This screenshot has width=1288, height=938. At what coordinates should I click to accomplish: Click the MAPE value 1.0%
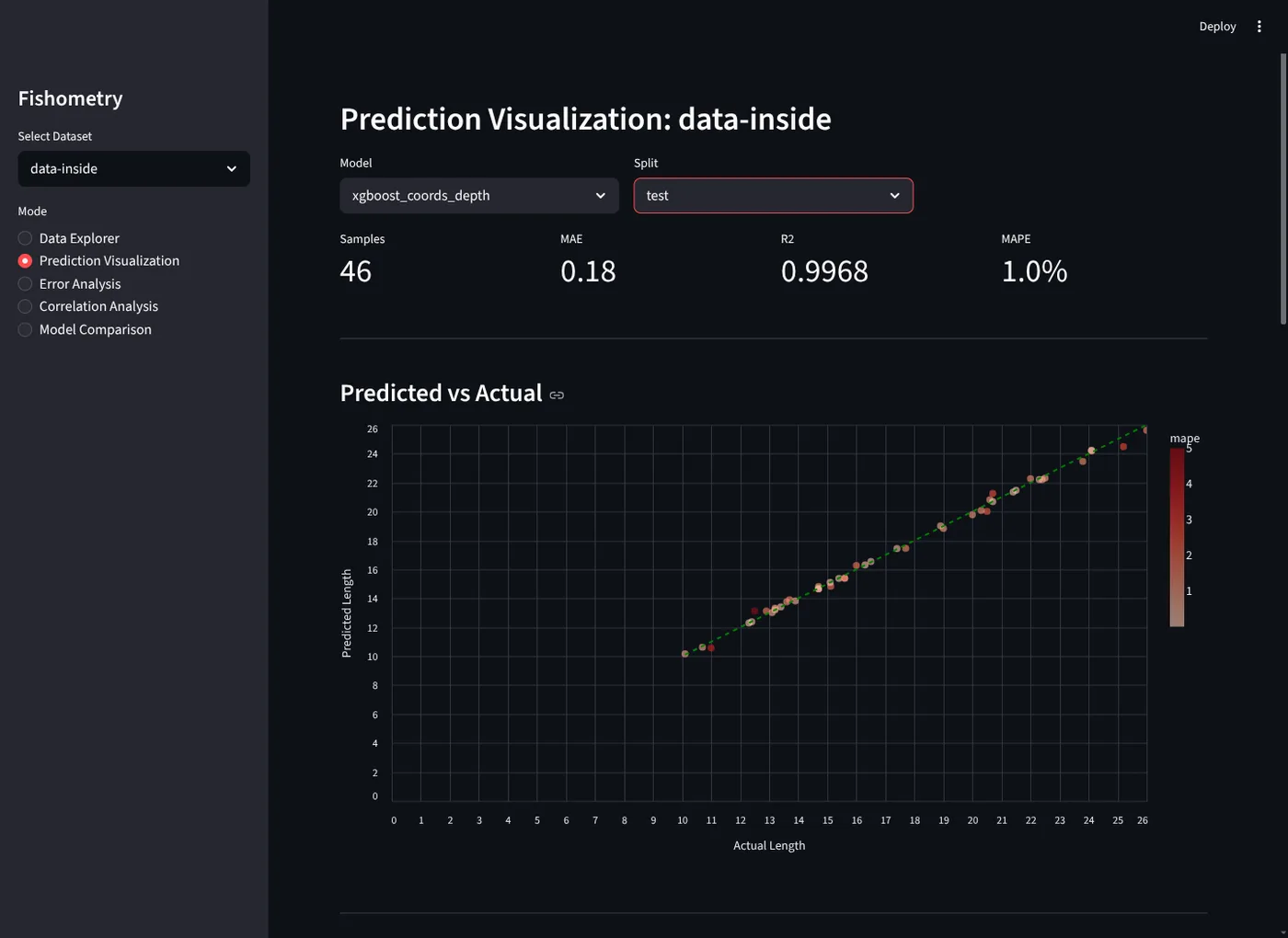coord(1034,271)
